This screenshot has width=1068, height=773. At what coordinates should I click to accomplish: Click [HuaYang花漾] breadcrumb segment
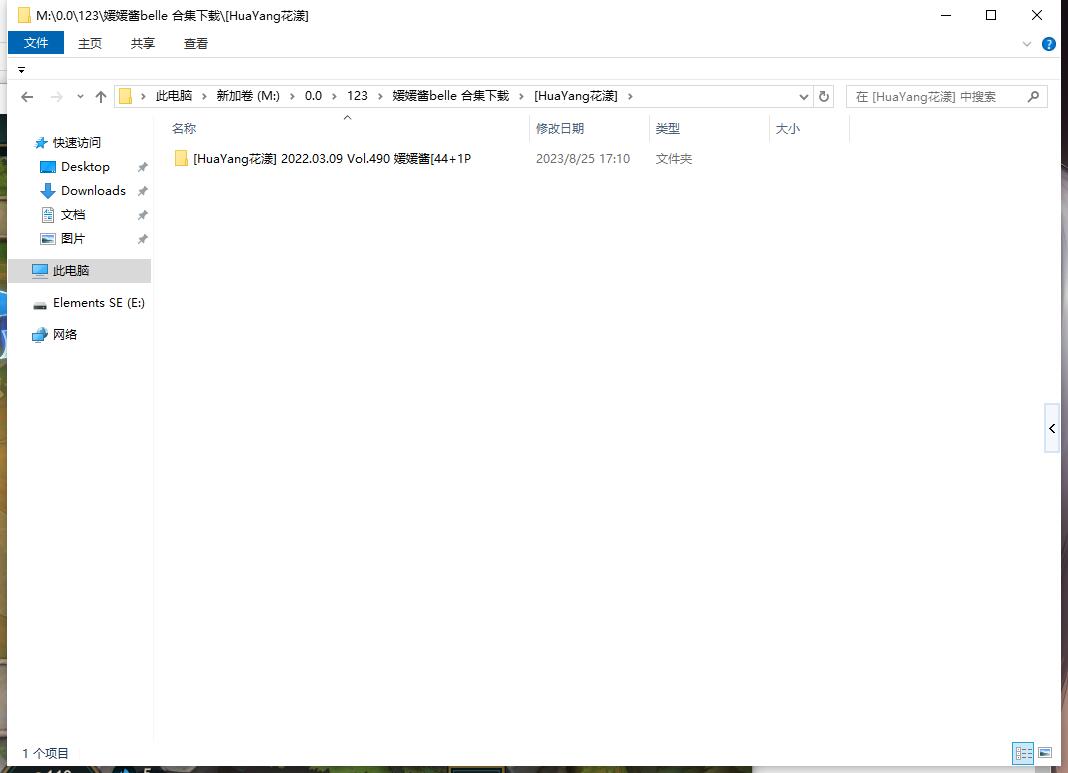click(576, 96)
